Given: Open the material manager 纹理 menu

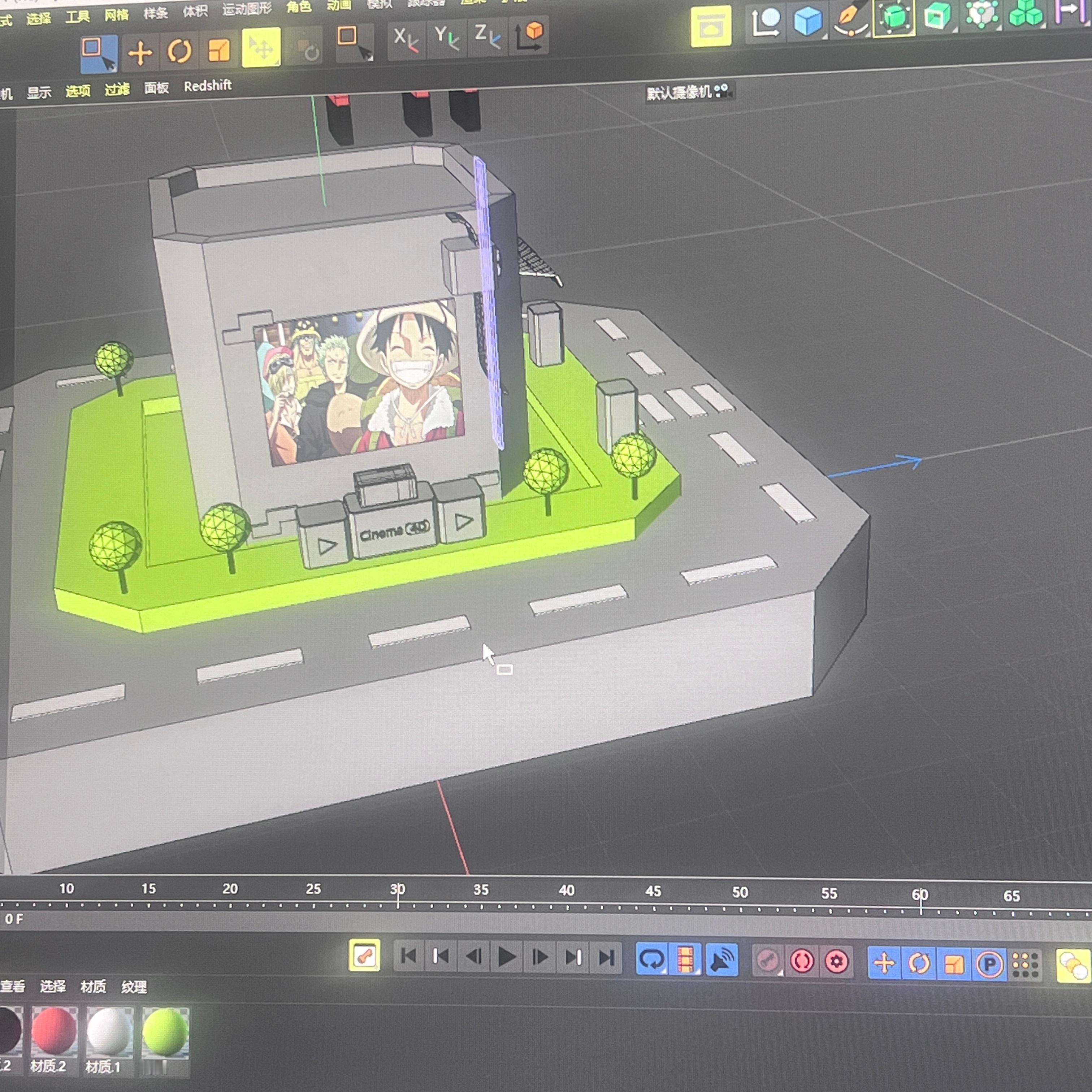Looking at the screenshot, I should coord(134,987).
